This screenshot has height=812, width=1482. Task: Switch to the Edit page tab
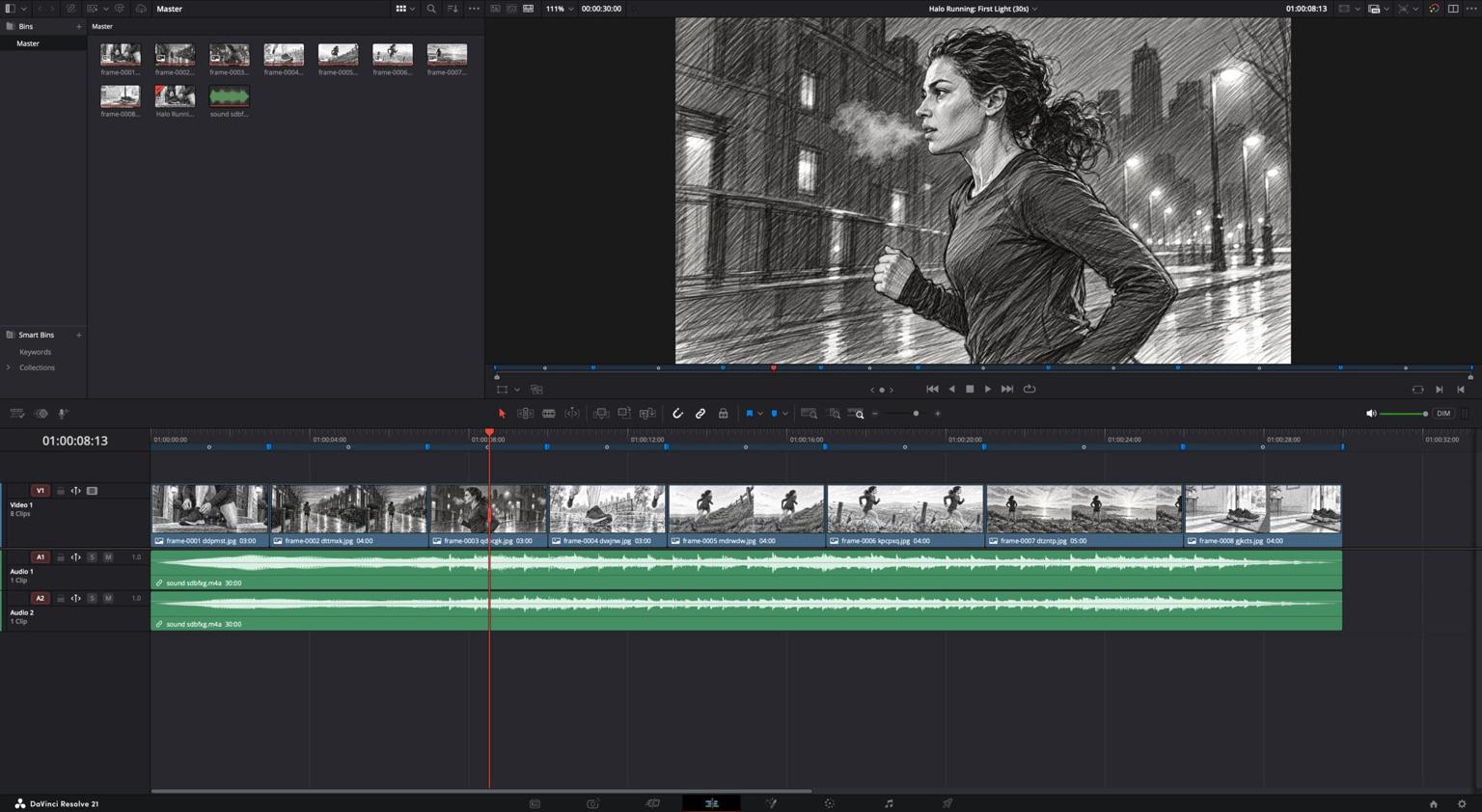click(711, 803)
